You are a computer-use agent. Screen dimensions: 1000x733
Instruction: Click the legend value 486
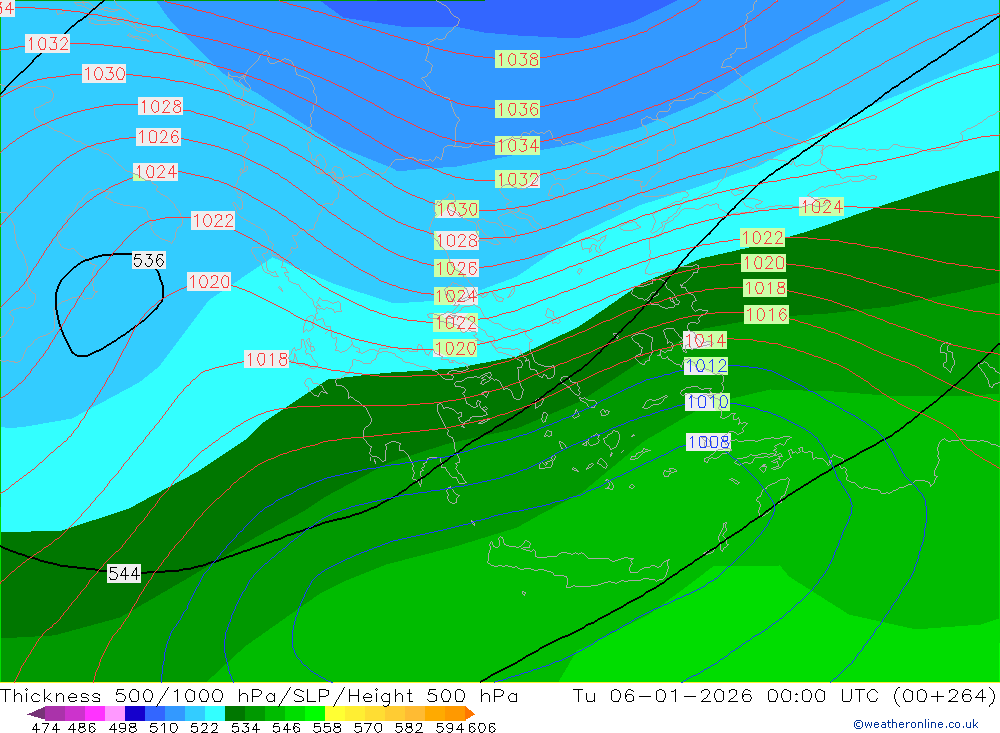(x=82, y=727)
